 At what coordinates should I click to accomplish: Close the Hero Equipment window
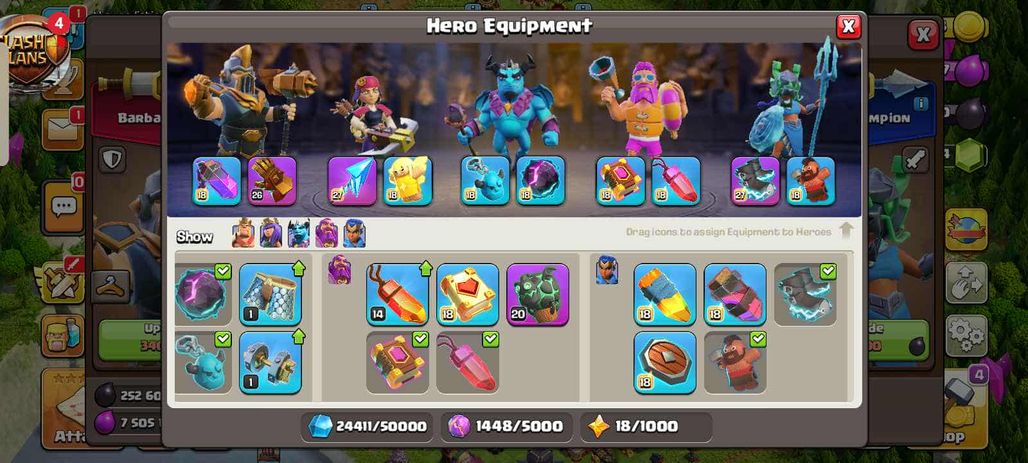pos(848,26)
